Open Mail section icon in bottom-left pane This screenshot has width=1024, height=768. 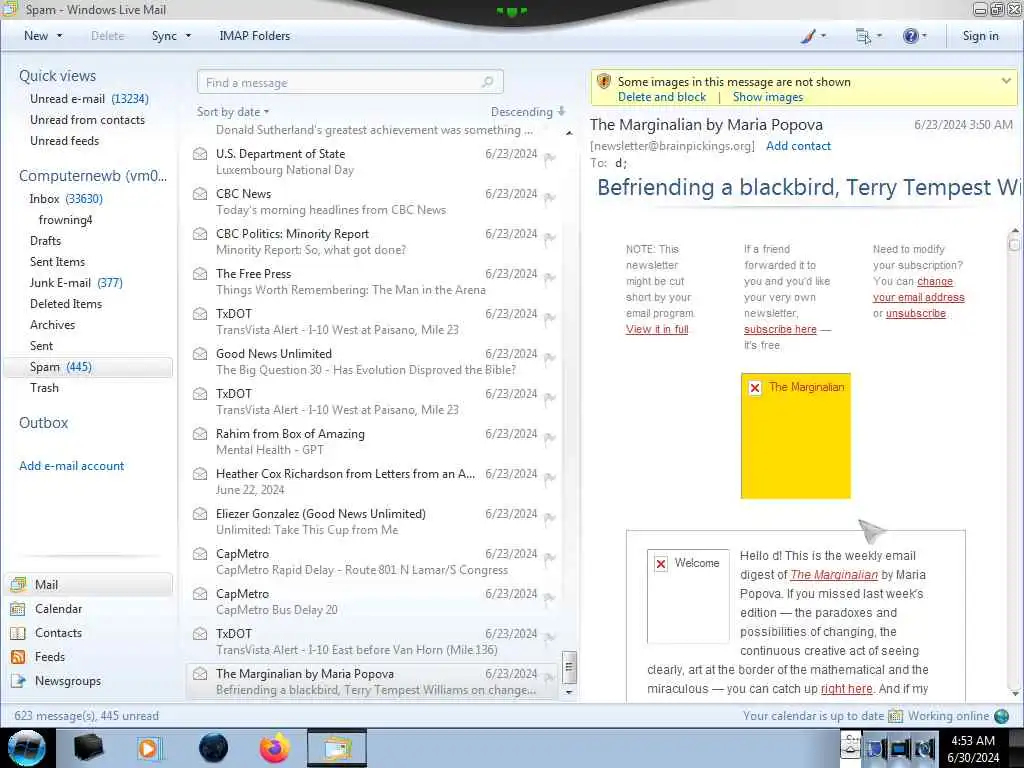(18, 584)
